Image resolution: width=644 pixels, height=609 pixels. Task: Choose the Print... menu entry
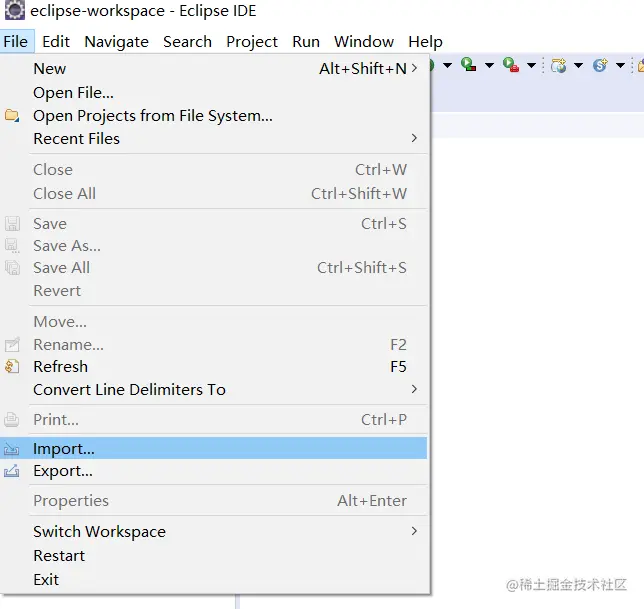coord(214,419)
